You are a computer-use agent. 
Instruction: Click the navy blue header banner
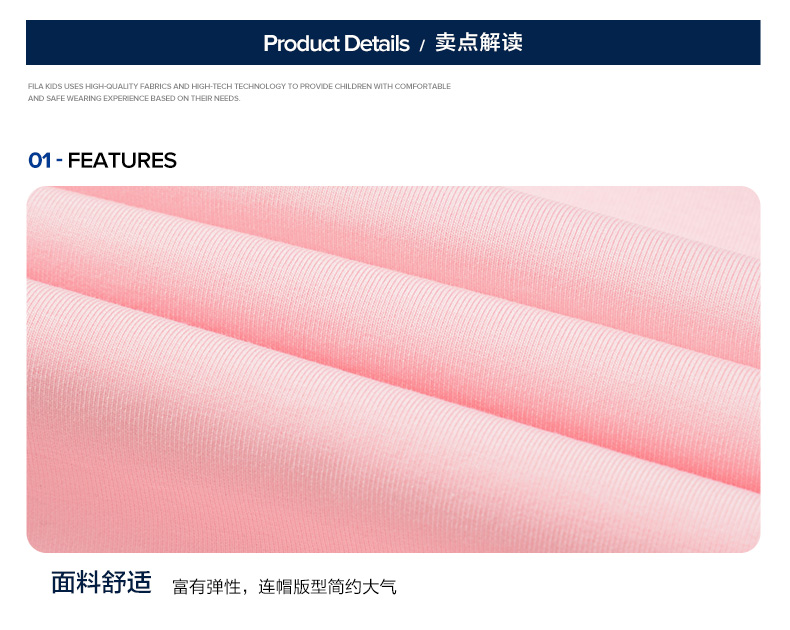pos(393,42)
